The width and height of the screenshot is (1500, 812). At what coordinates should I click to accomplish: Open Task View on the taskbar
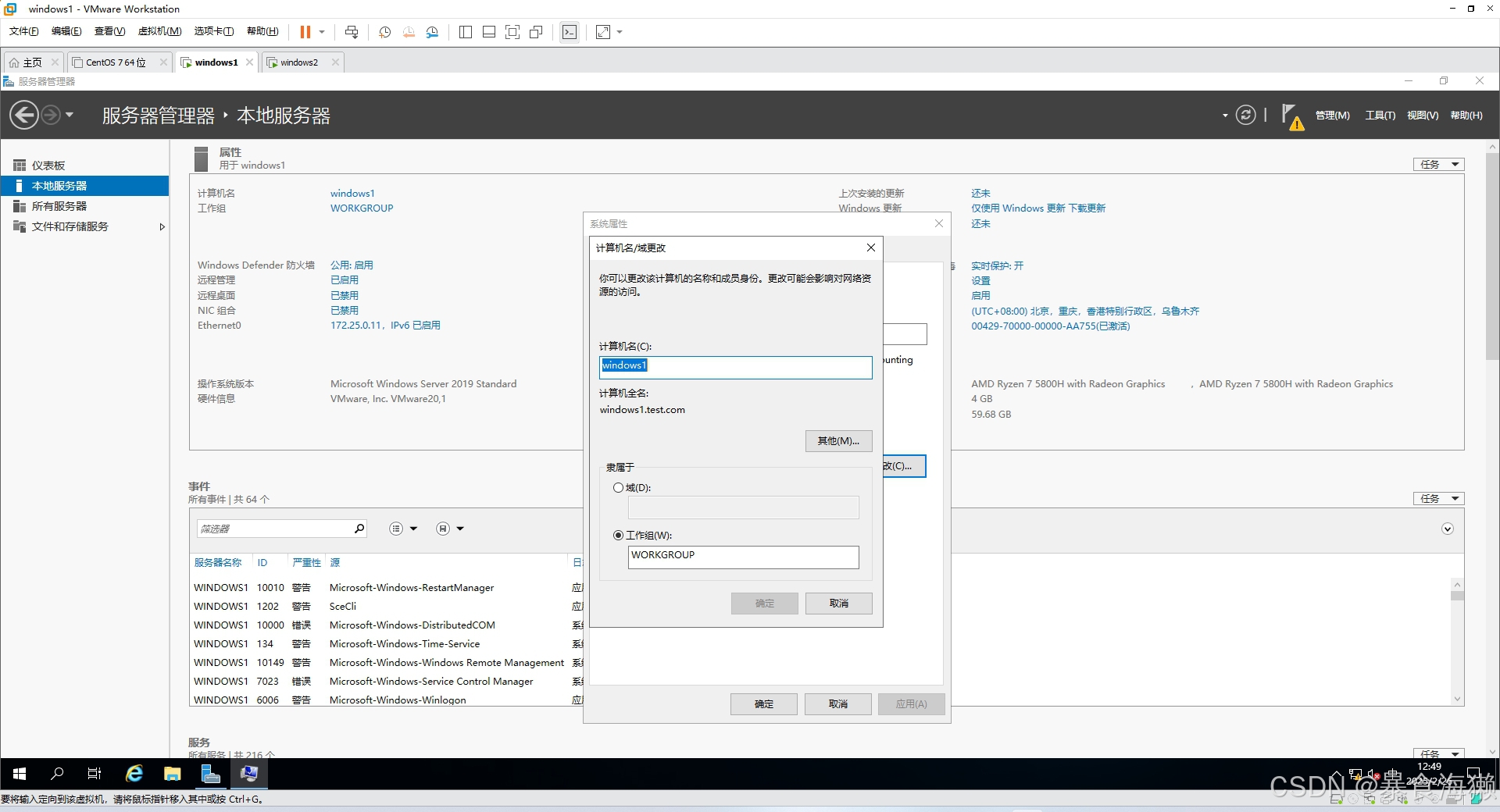click(x=95, y=774)
